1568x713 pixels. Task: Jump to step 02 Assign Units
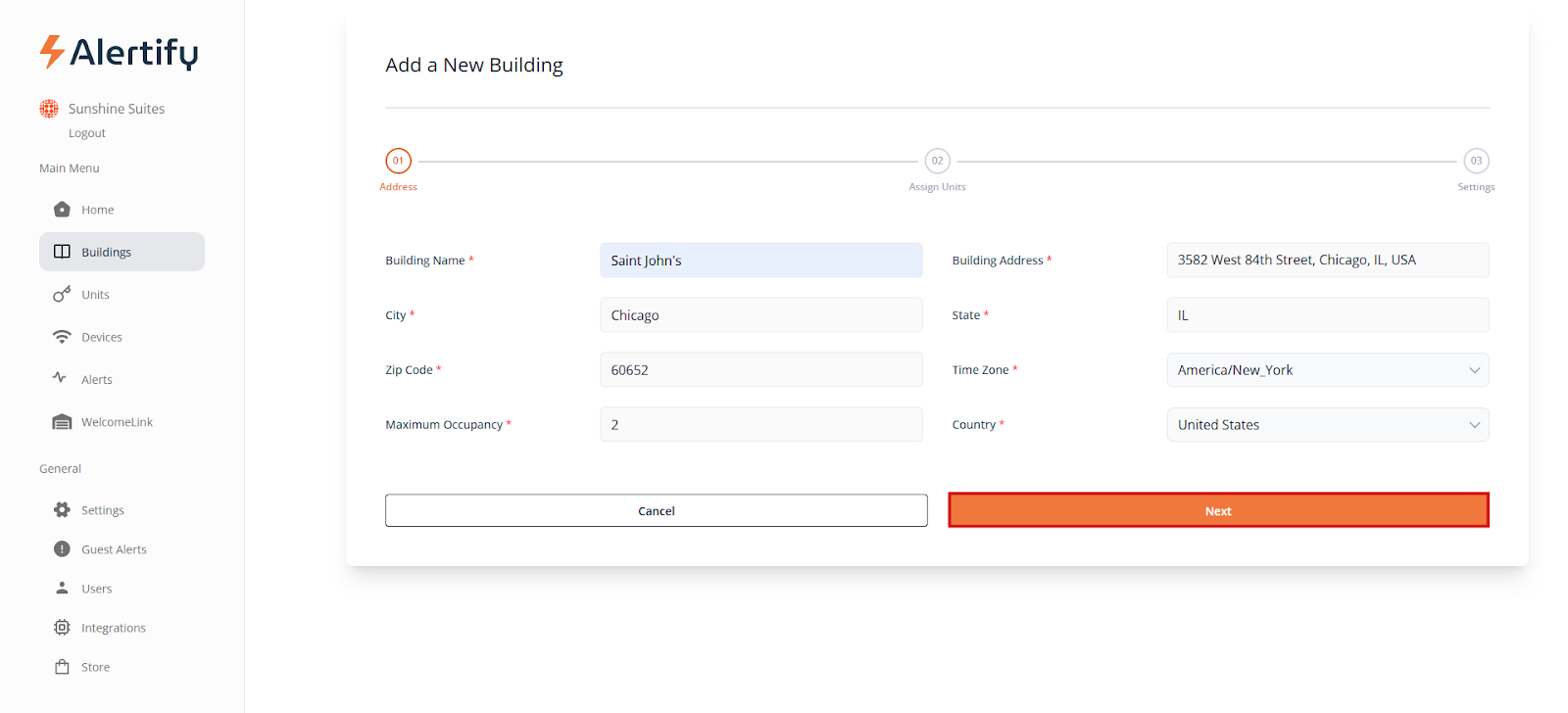(937, 161)
